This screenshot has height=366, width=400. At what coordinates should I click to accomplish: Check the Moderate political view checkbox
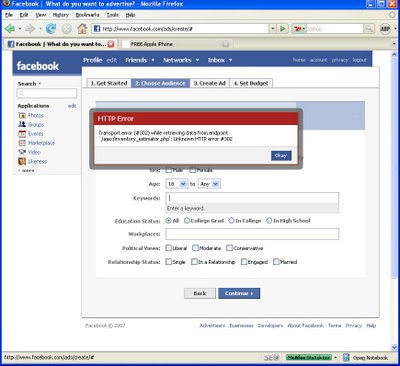195,248
